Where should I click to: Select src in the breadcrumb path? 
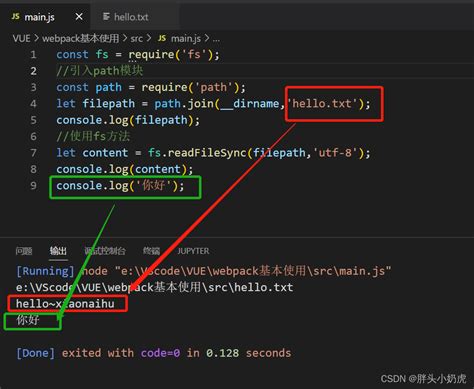tap(136, 39)
